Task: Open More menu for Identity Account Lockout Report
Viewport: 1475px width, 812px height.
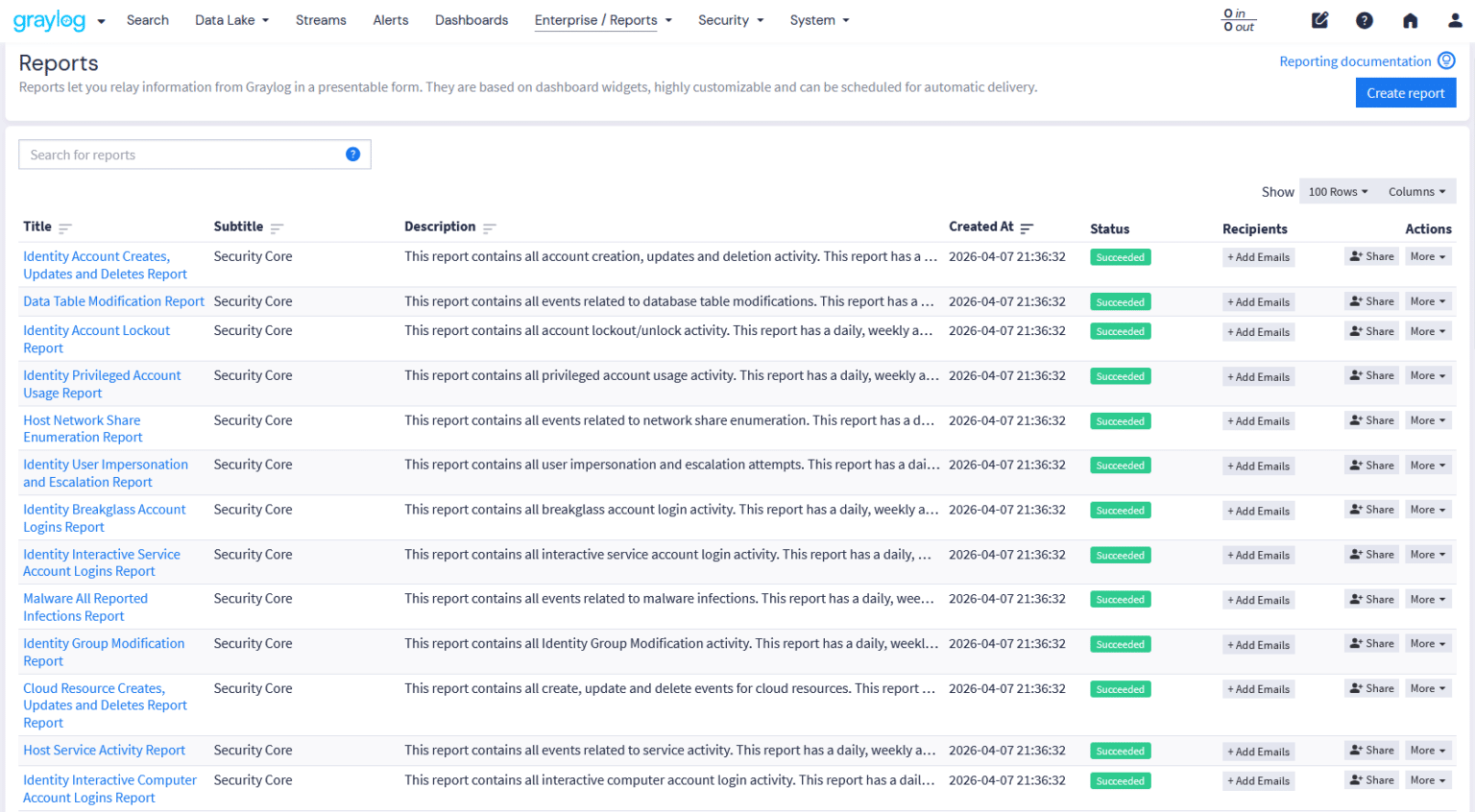Action: pos(1428,331)
